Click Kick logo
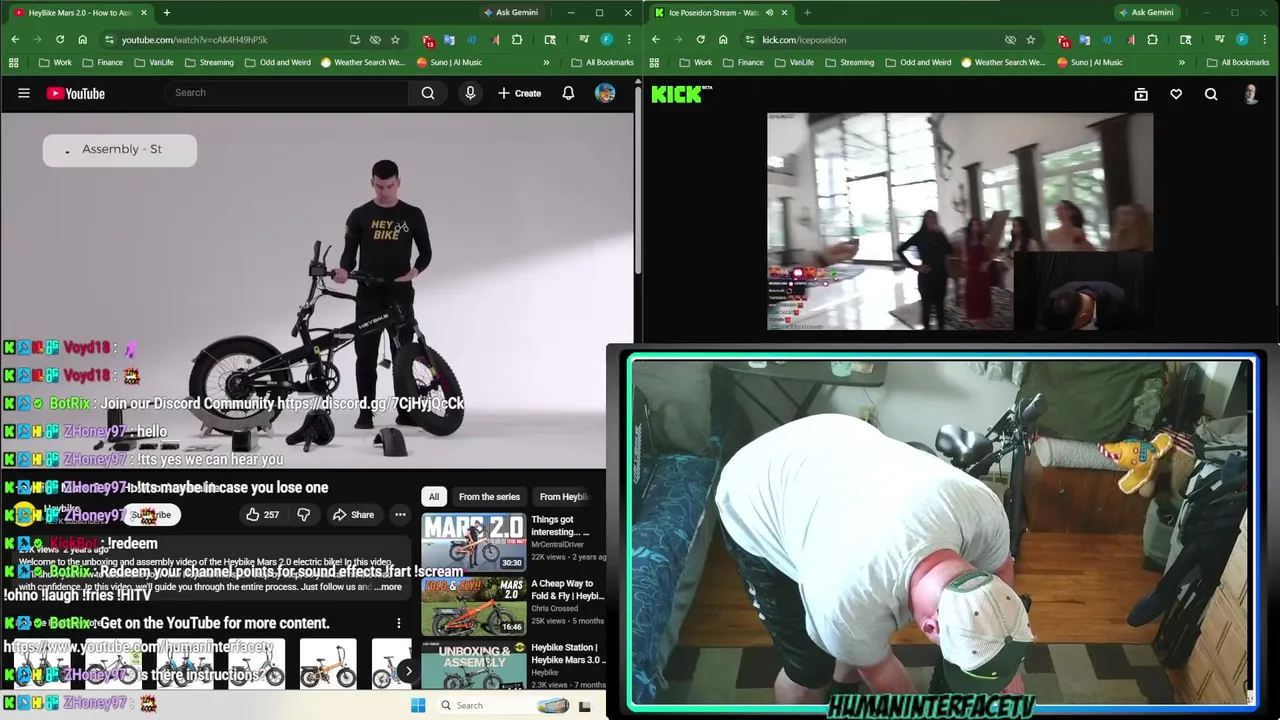The image size is (1280, 720). (677, 94)
